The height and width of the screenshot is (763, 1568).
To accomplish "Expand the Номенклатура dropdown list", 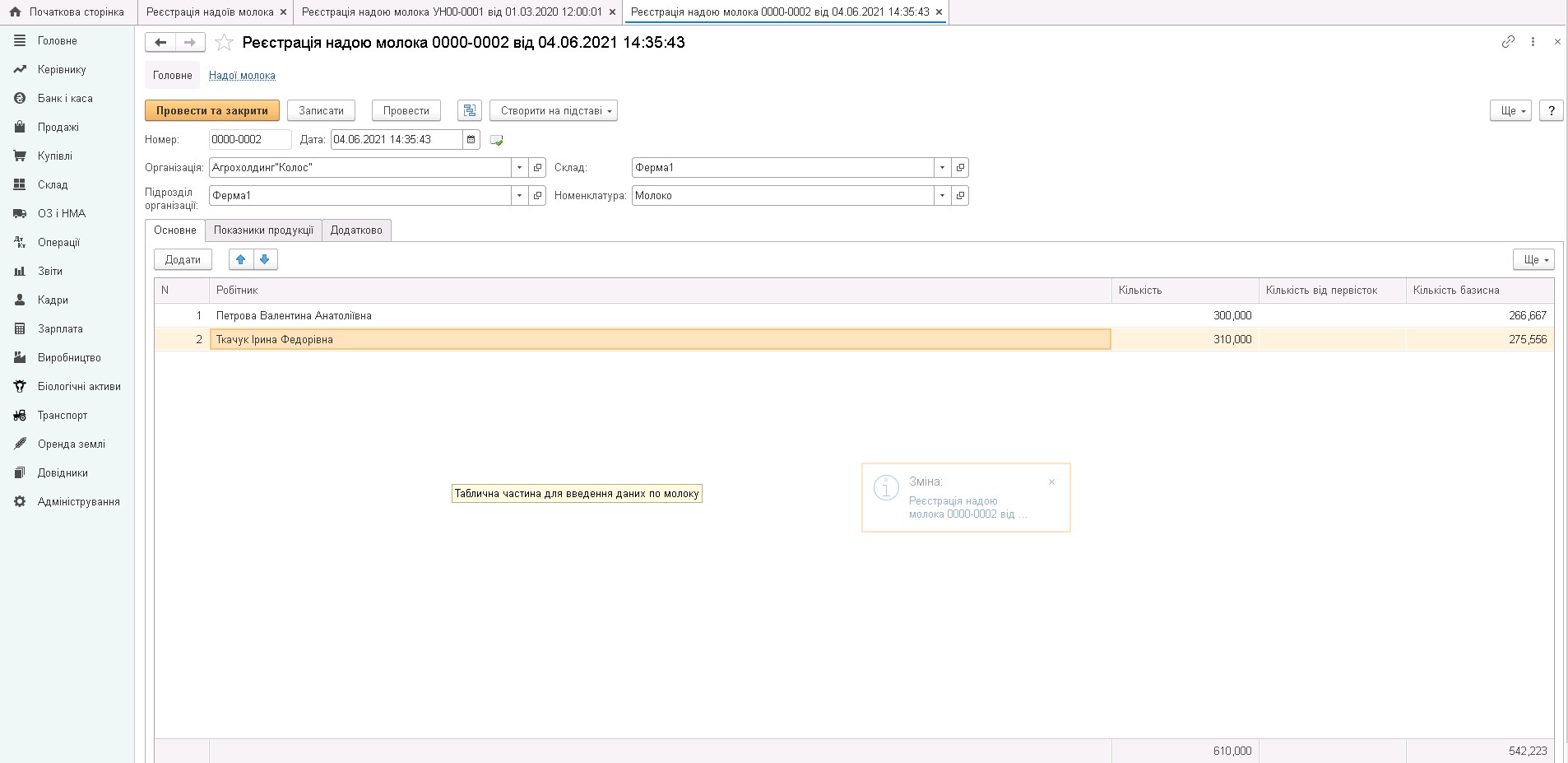I will (942, 196).
